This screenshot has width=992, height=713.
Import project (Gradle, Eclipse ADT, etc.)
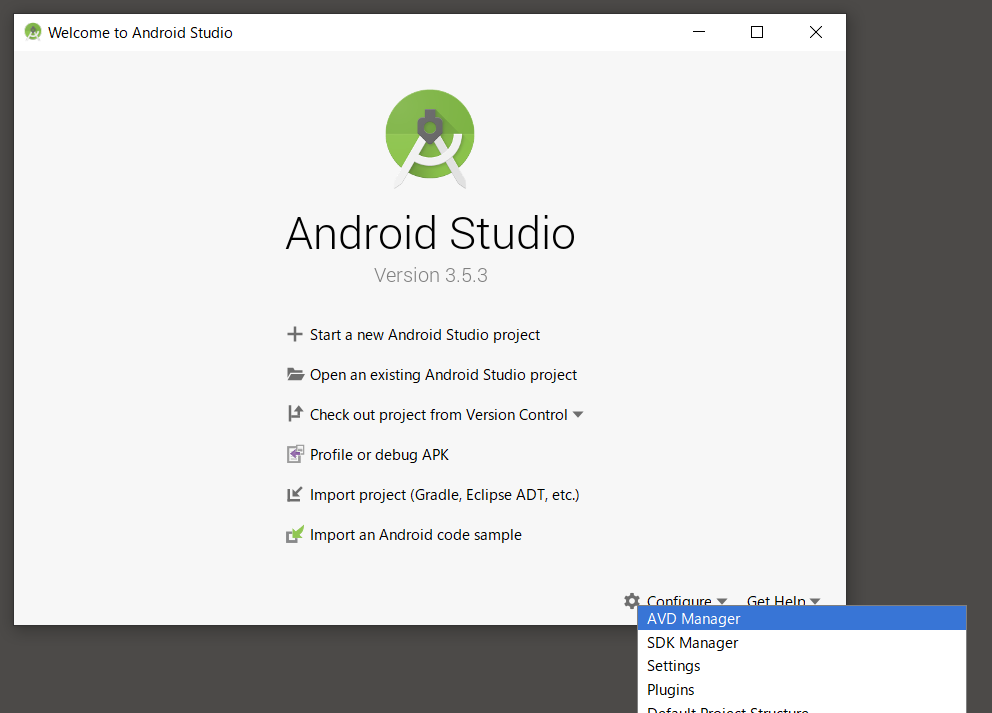point(444,495)
